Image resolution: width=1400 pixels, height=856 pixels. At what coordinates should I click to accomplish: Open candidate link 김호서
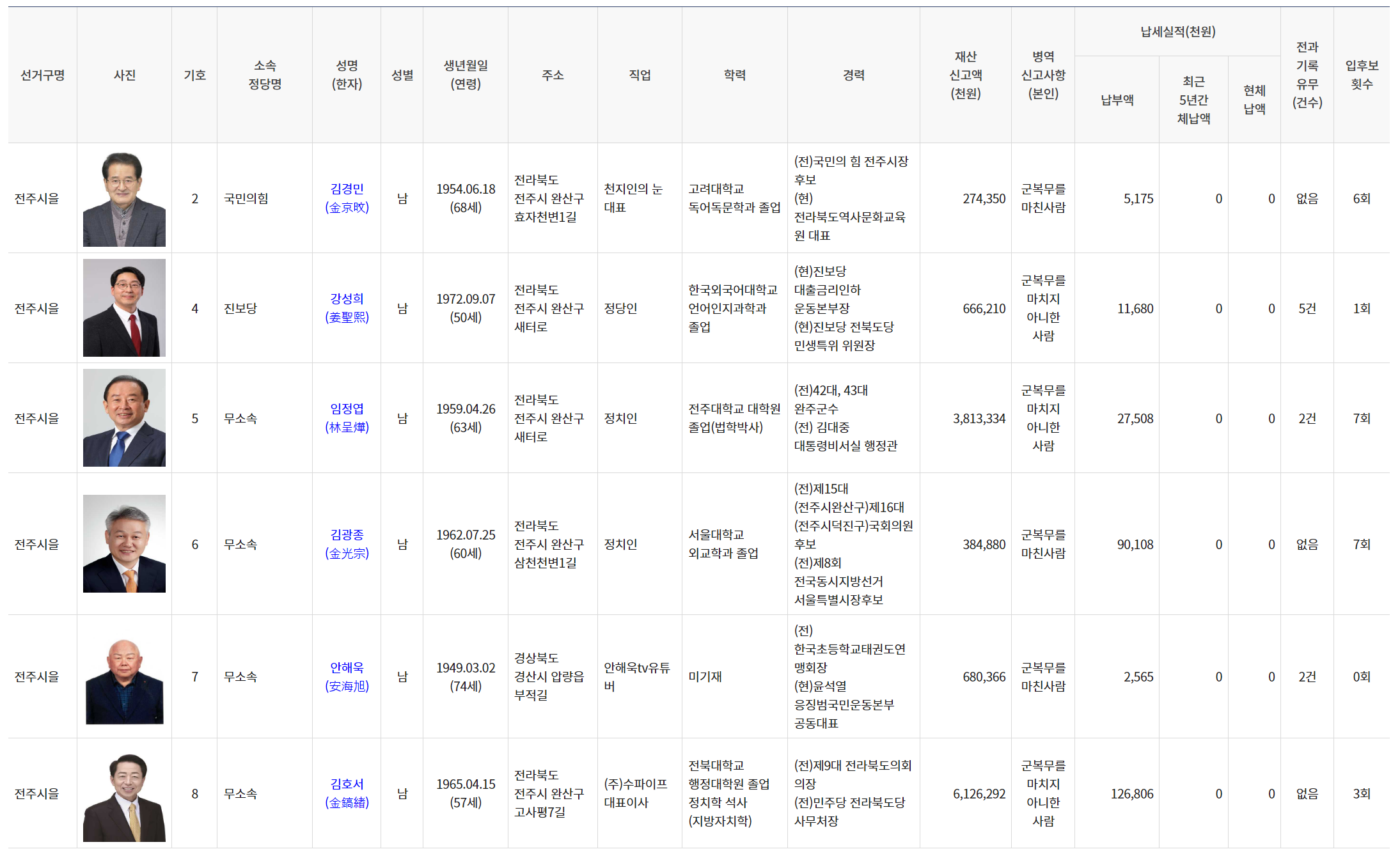[347, 784]
